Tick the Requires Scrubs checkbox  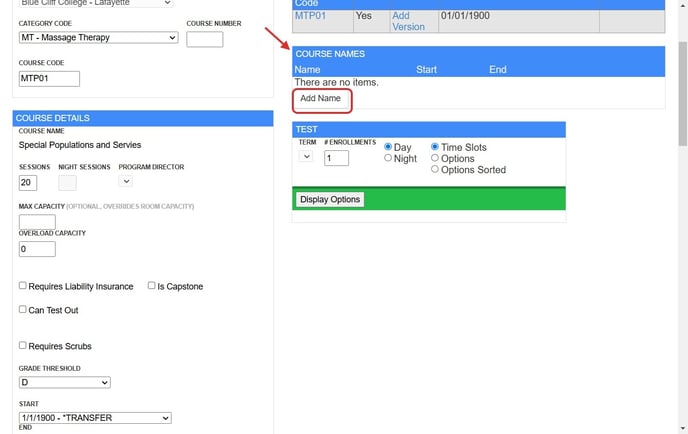[23, 346]
